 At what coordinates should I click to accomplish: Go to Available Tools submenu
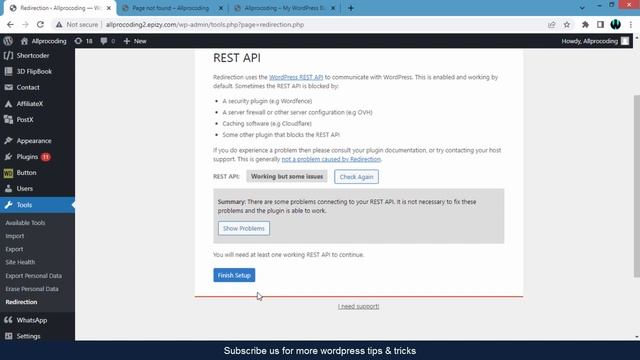point(25,223)
